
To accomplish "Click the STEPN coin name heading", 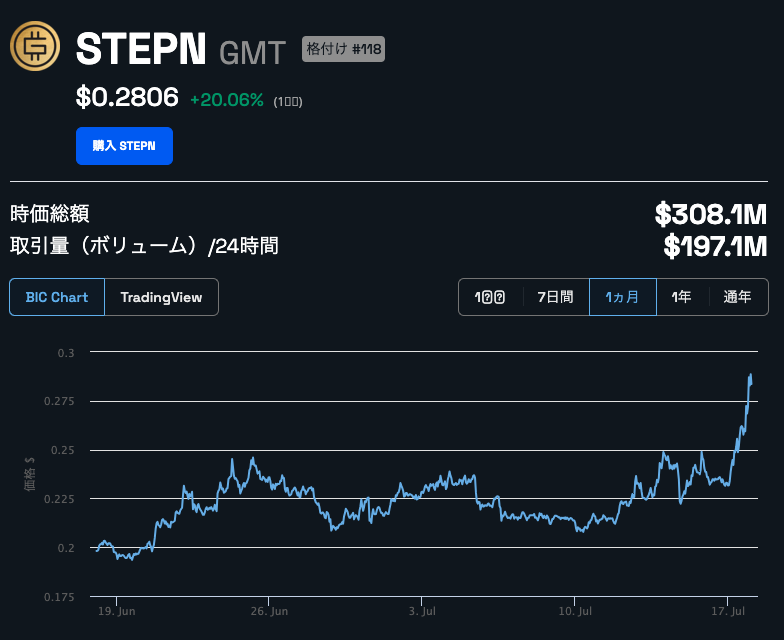I will [x=141, y=48].
